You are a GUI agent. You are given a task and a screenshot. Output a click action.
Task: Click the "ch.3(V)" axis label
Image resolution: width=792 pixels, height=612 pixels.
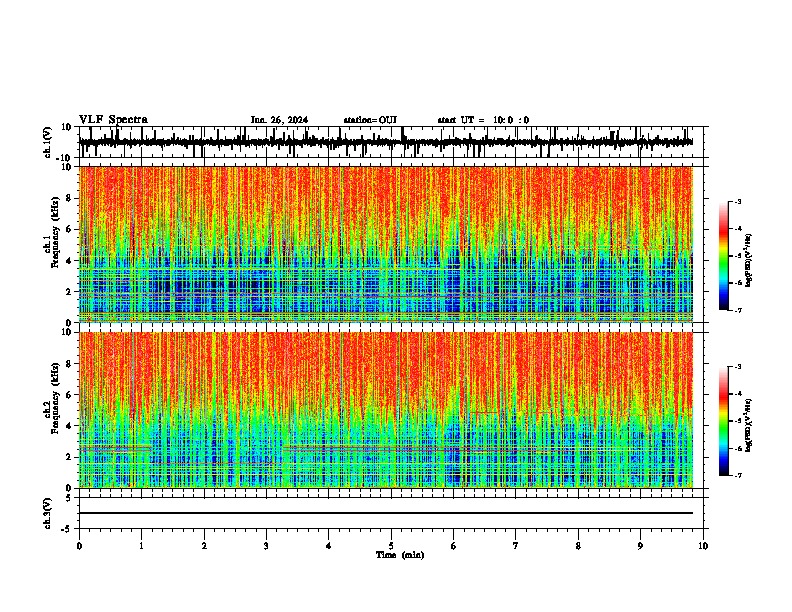(x=48, y=514)
